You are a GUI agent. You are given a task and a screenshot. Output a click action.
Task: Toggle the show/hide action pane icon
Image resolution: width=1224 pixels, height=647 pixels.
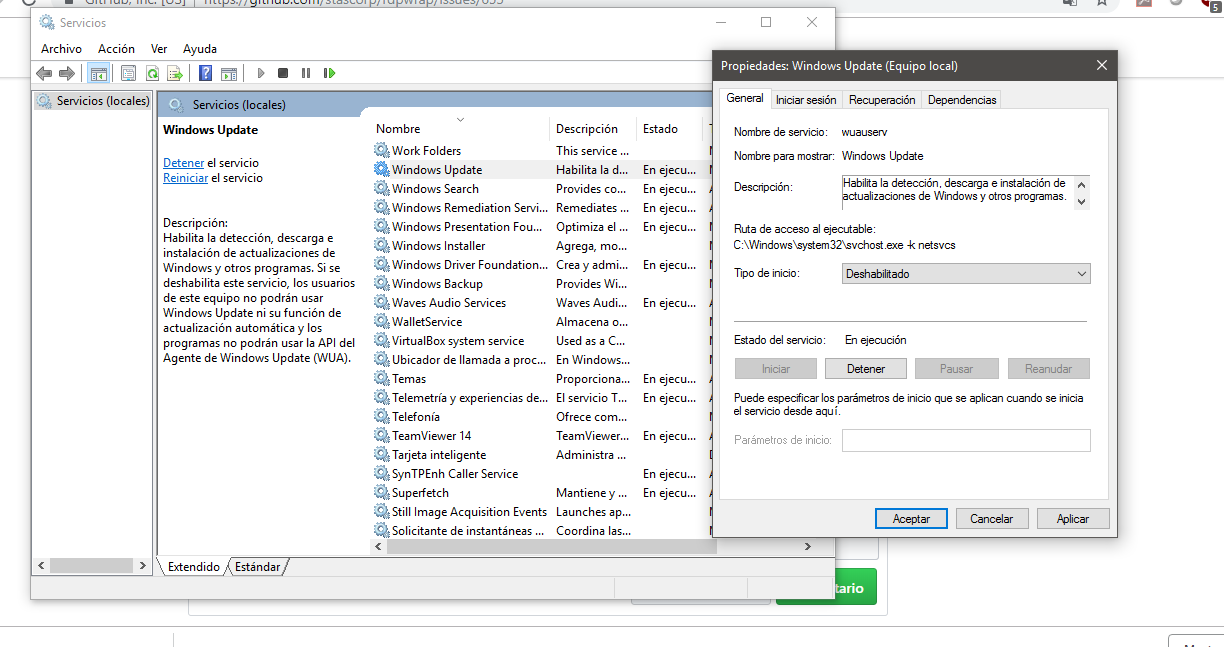click(229, 73)
